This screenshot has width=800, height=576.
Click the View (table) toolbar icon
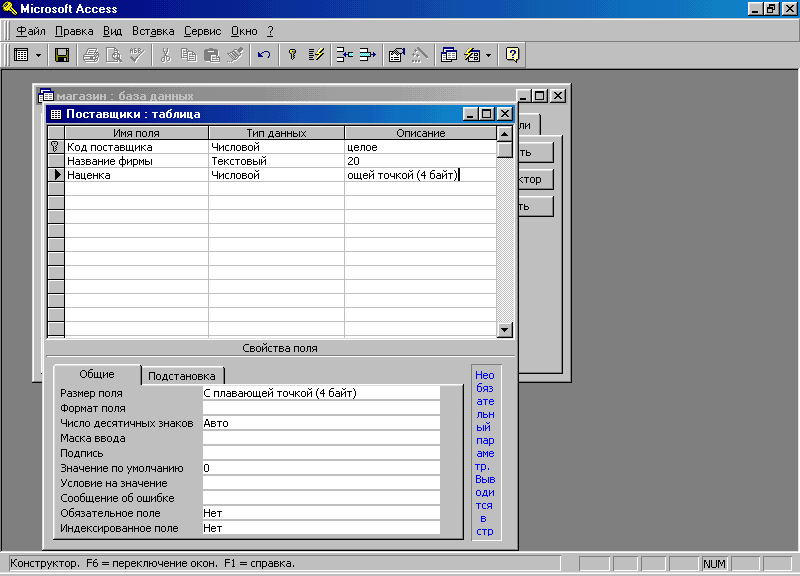pos(21,55)
